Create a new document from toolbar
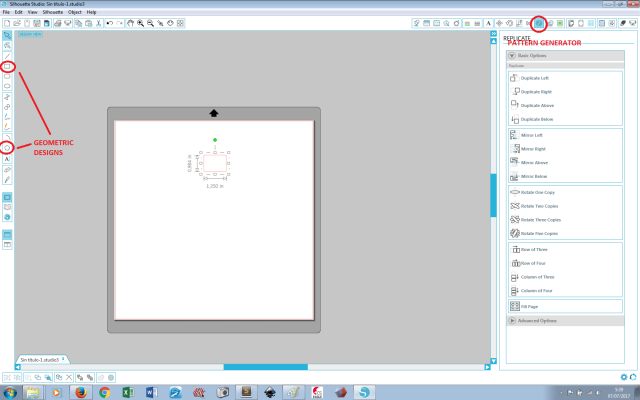This screenshot has height=400, width=640. tap(7, 23)
